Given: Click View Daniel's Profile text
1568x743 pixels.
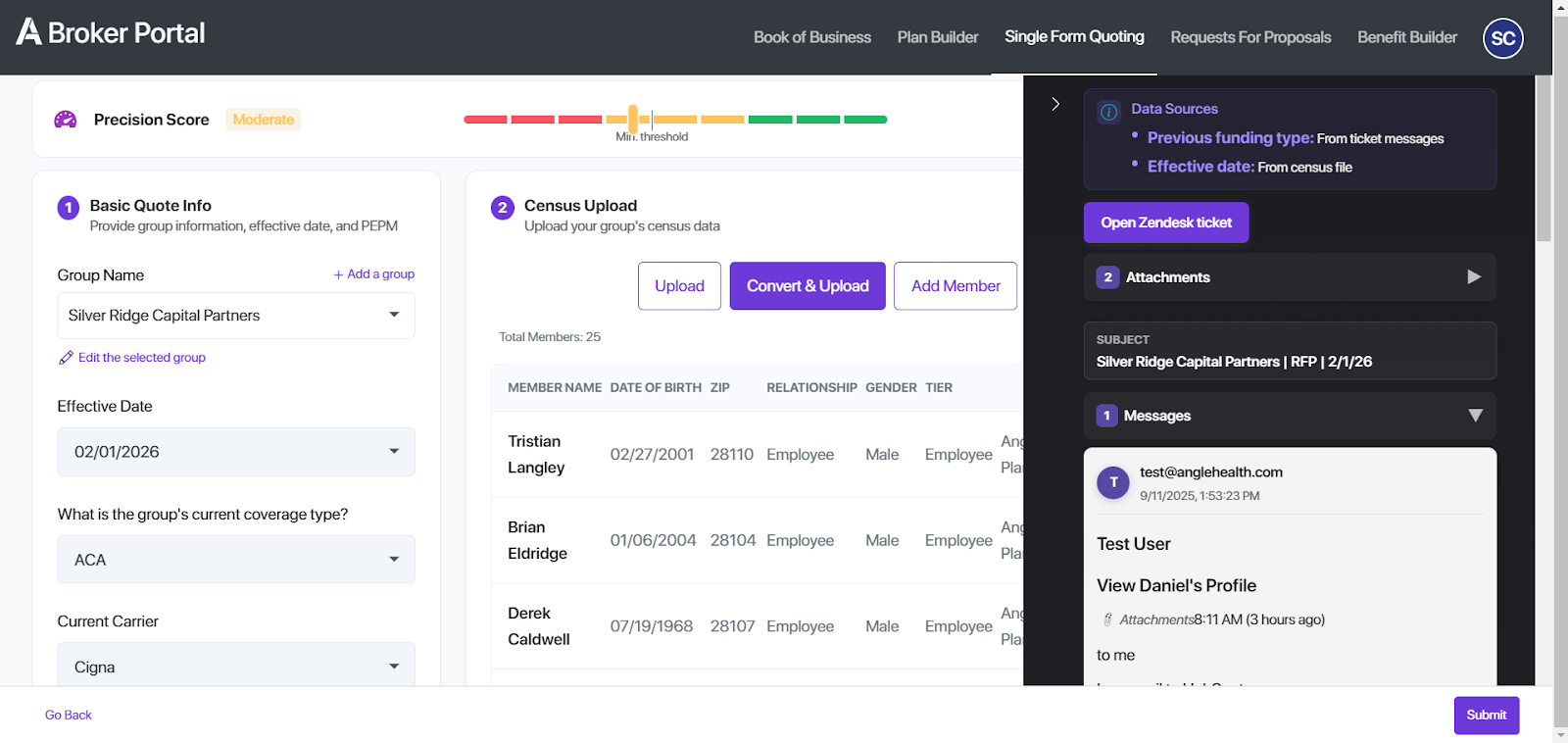Looking at the screenshot, I should click(1176, 585).
